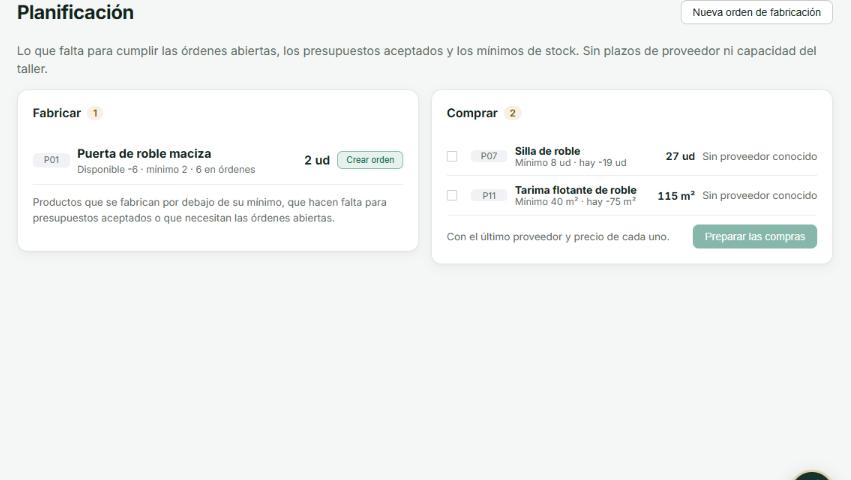Click the Comprar count badge 2
The width and height of the screenshot is (851, 480).
512,113
